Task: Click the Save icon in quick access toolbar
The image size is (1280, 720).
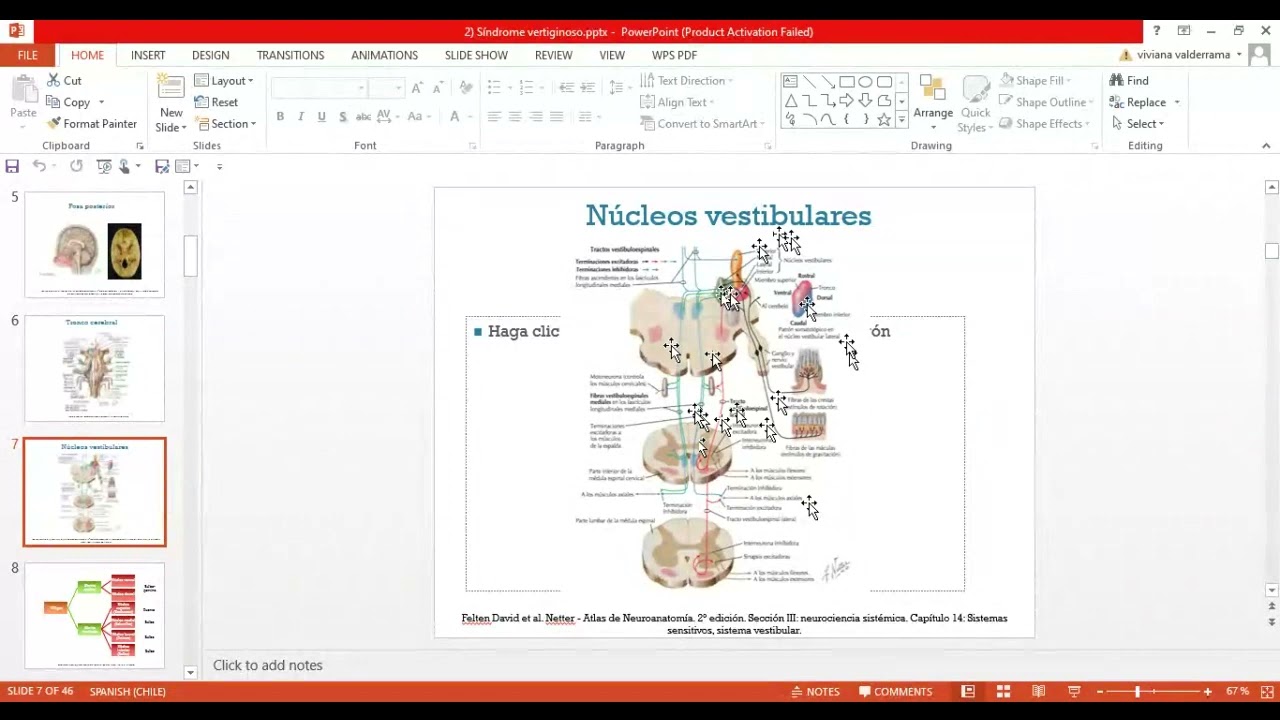Action: 12,166
